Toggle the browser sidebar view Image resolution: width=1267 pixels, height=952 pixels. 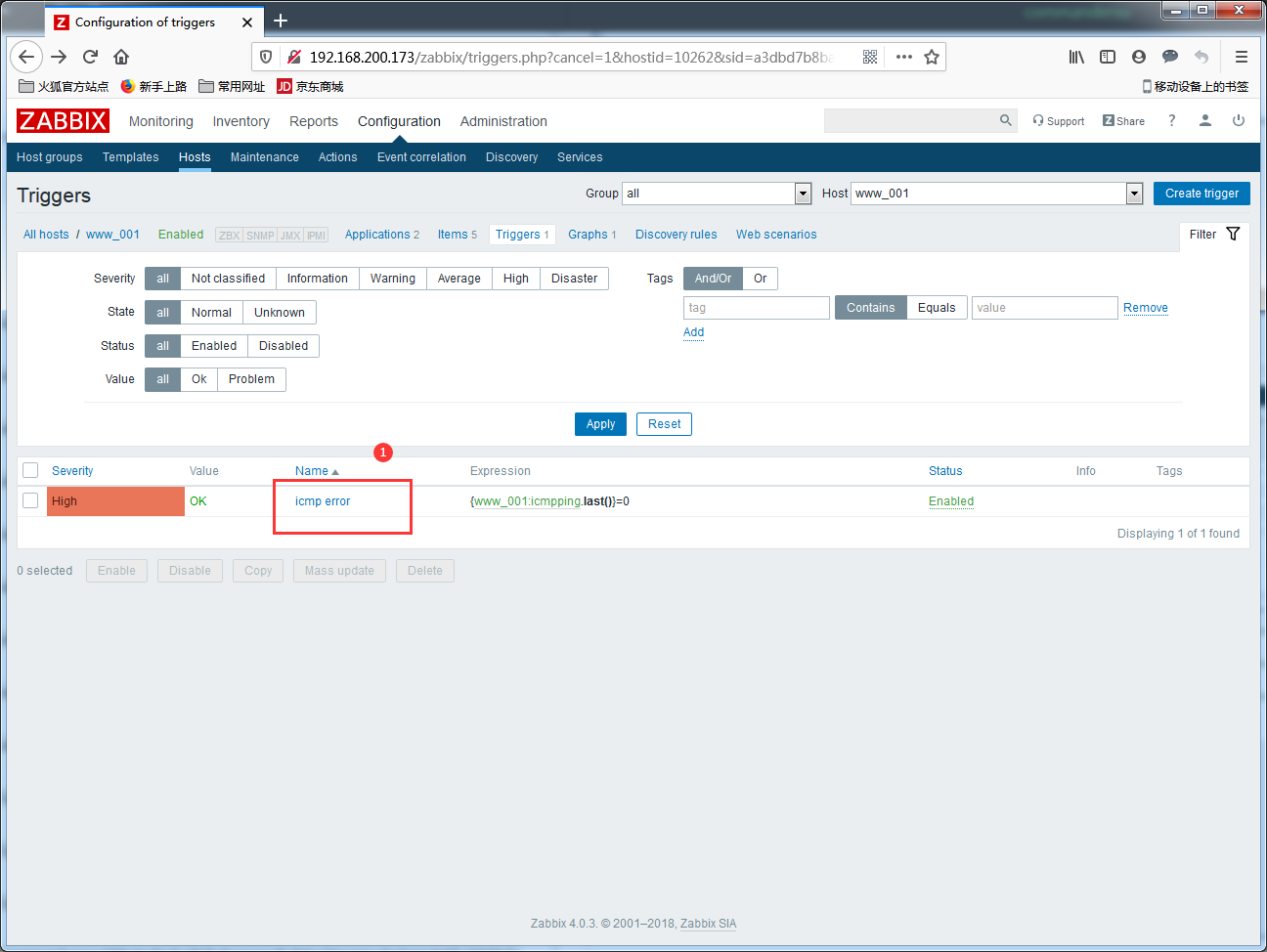click(1108, 57)
